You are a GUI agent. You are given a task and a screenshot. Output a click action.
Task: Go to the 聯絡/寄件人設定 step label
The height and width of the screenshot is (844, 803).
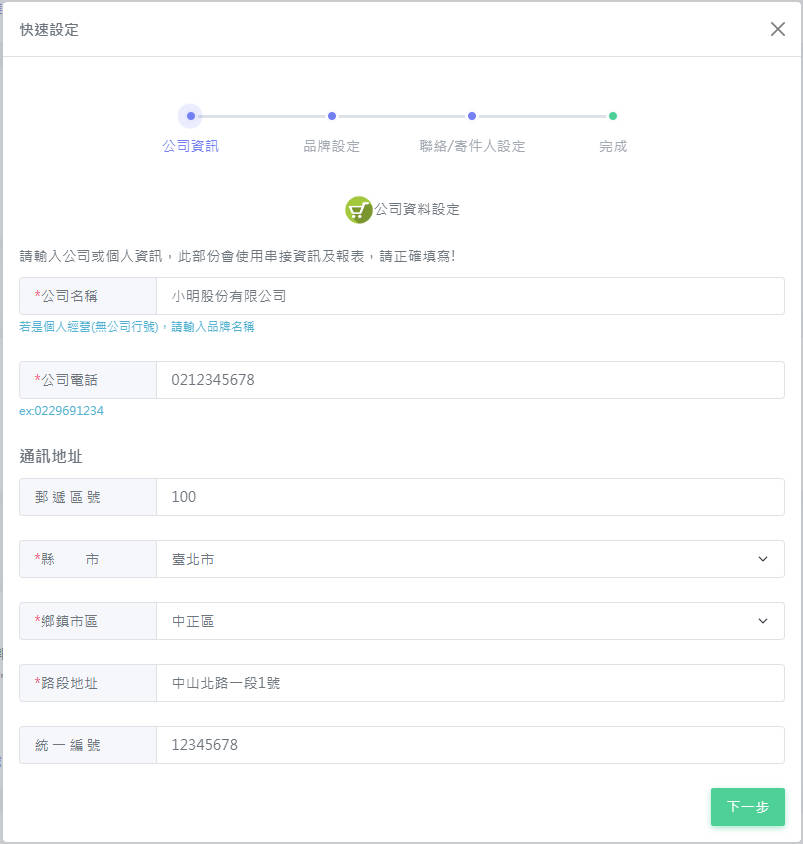click(x=472, y=146)
